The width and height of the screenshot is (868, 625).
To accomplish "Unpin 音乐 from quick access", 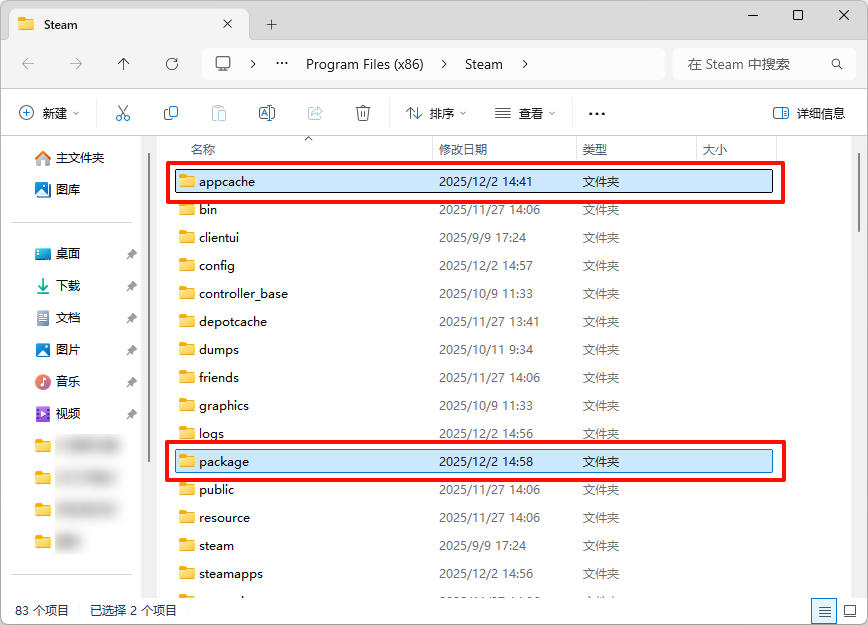I will click(132, 382).
